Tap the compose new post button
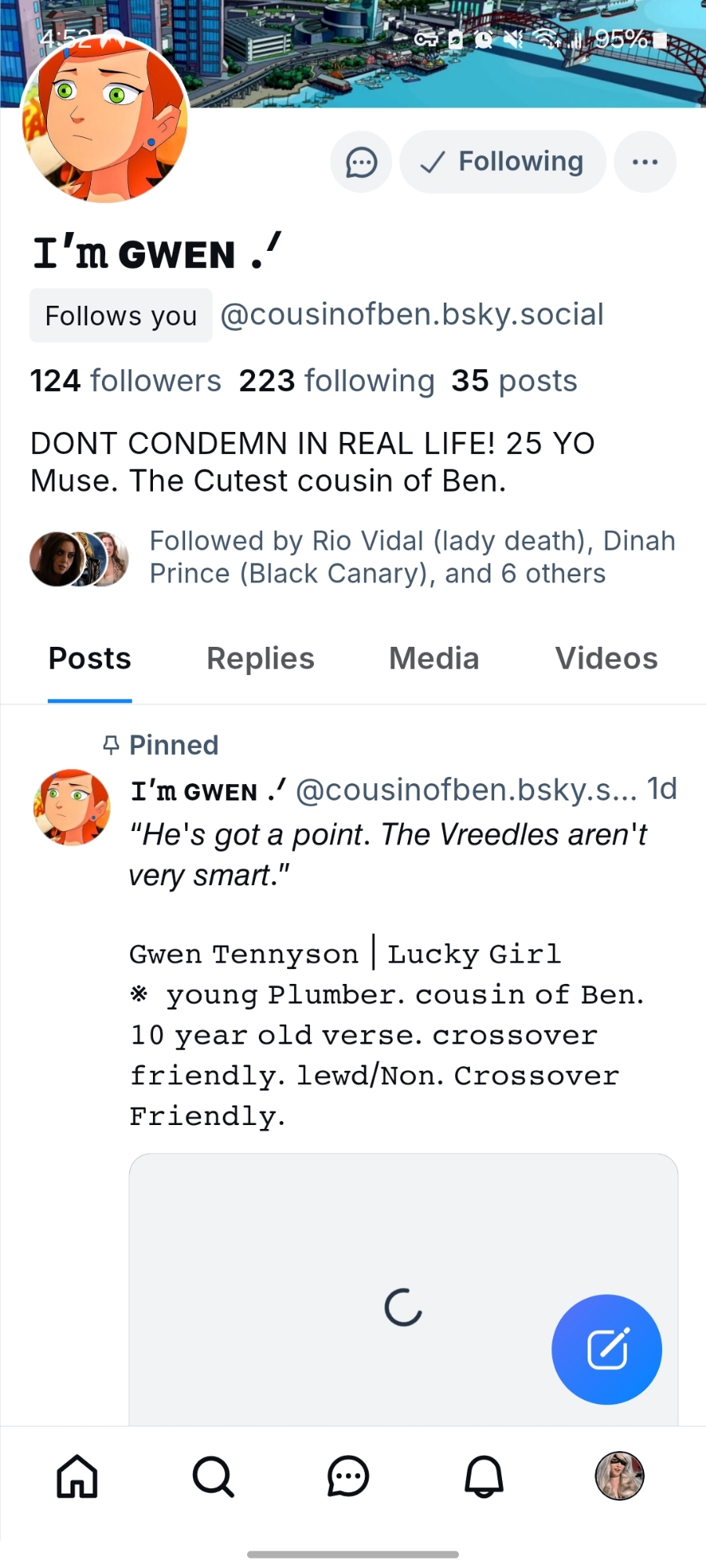Screen dimensions: 706x1568 (606, 1349)
